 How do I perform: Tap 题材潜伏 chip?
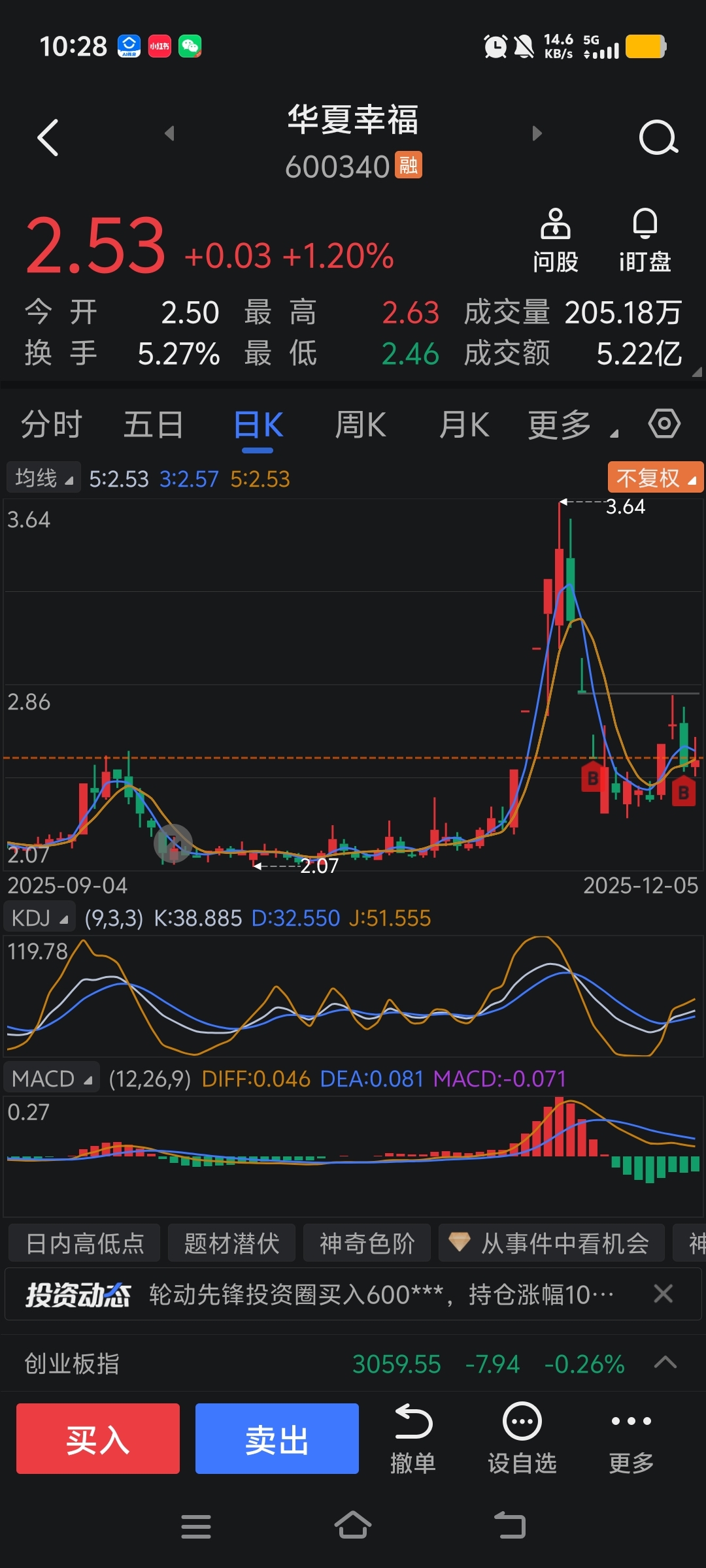pyautogui.click(x=231, y=1243)
